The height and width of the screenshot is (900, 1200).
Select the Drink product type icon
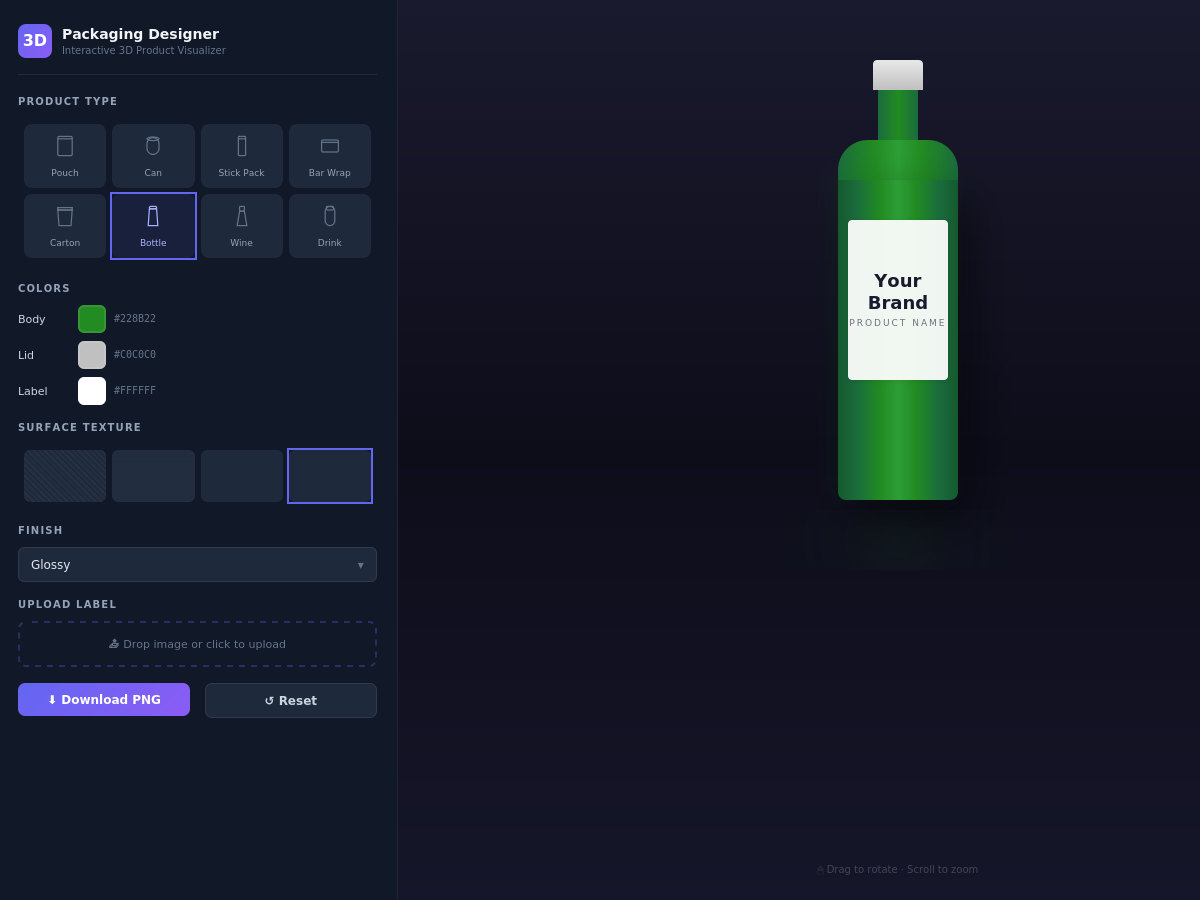coord(330,225)
